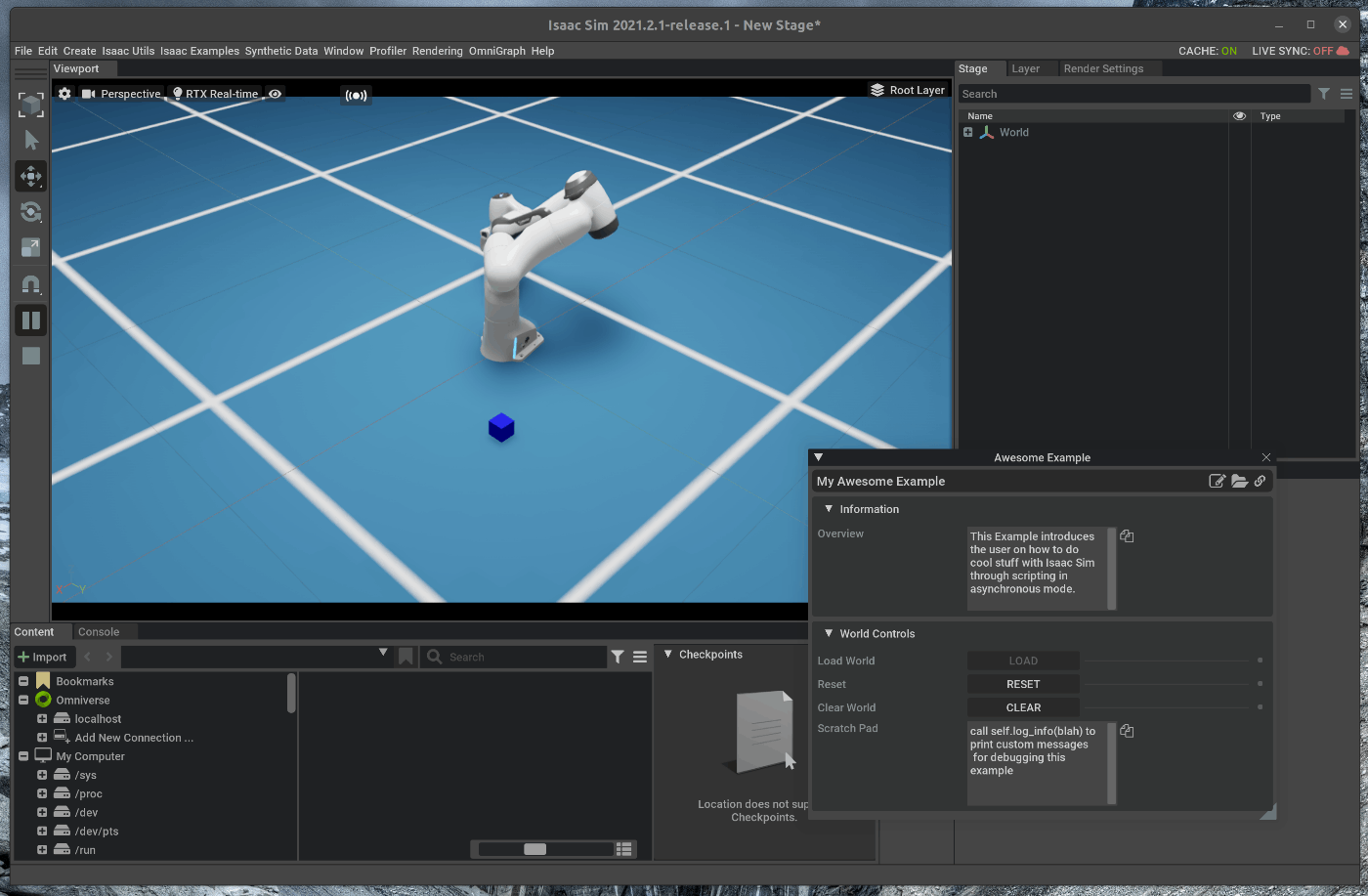Collapse the Information section

829,508
